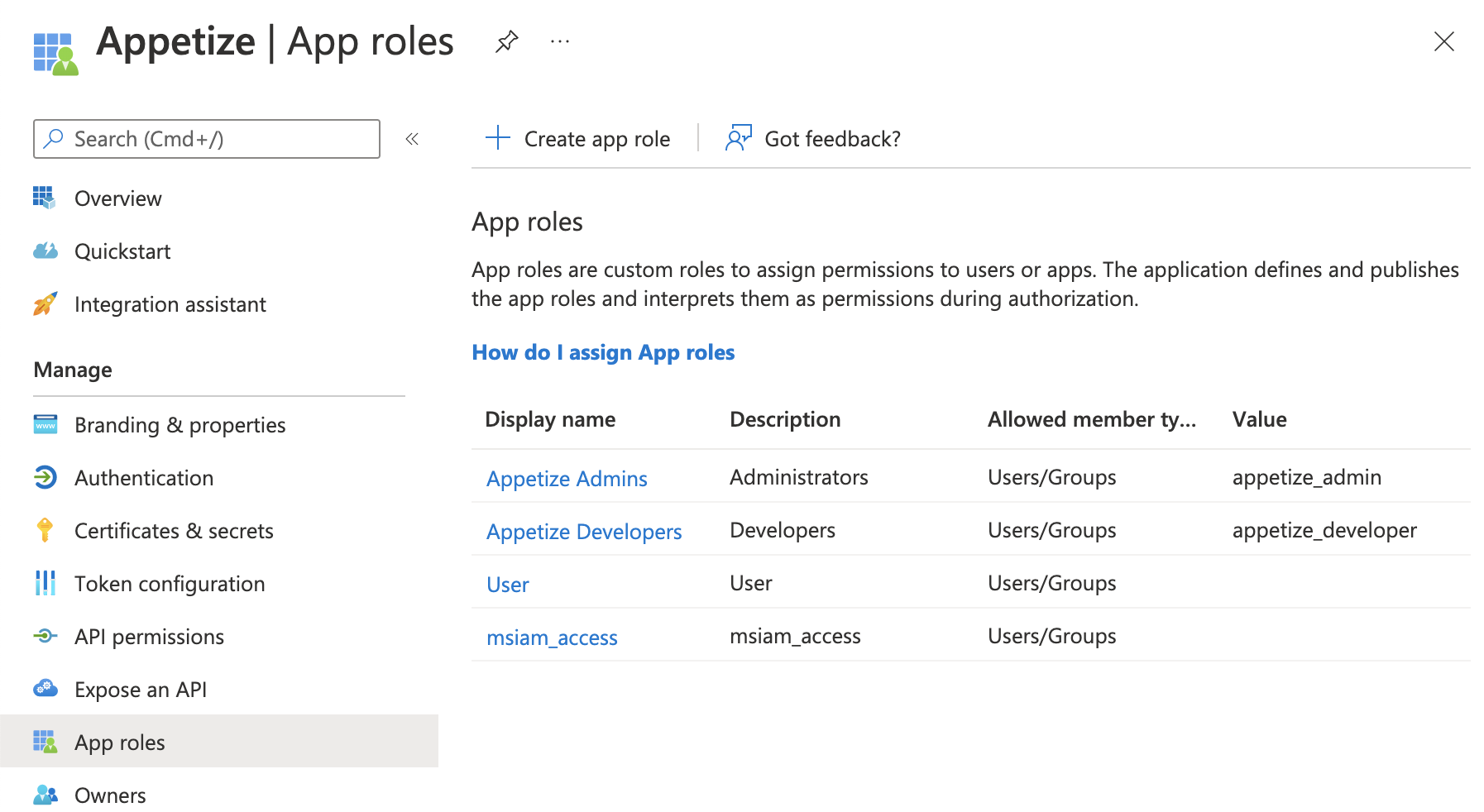Click the Got feedback person icon
Viewport: 1484px width, 812px height.
[738, 138]
